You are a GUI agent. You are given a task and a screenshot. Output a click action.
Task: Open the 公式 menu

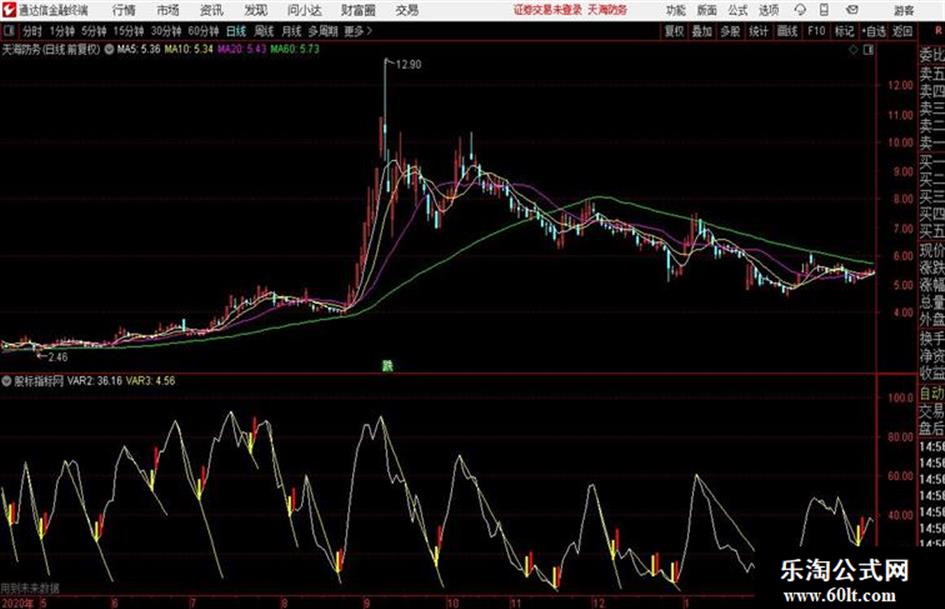(738, 10)
